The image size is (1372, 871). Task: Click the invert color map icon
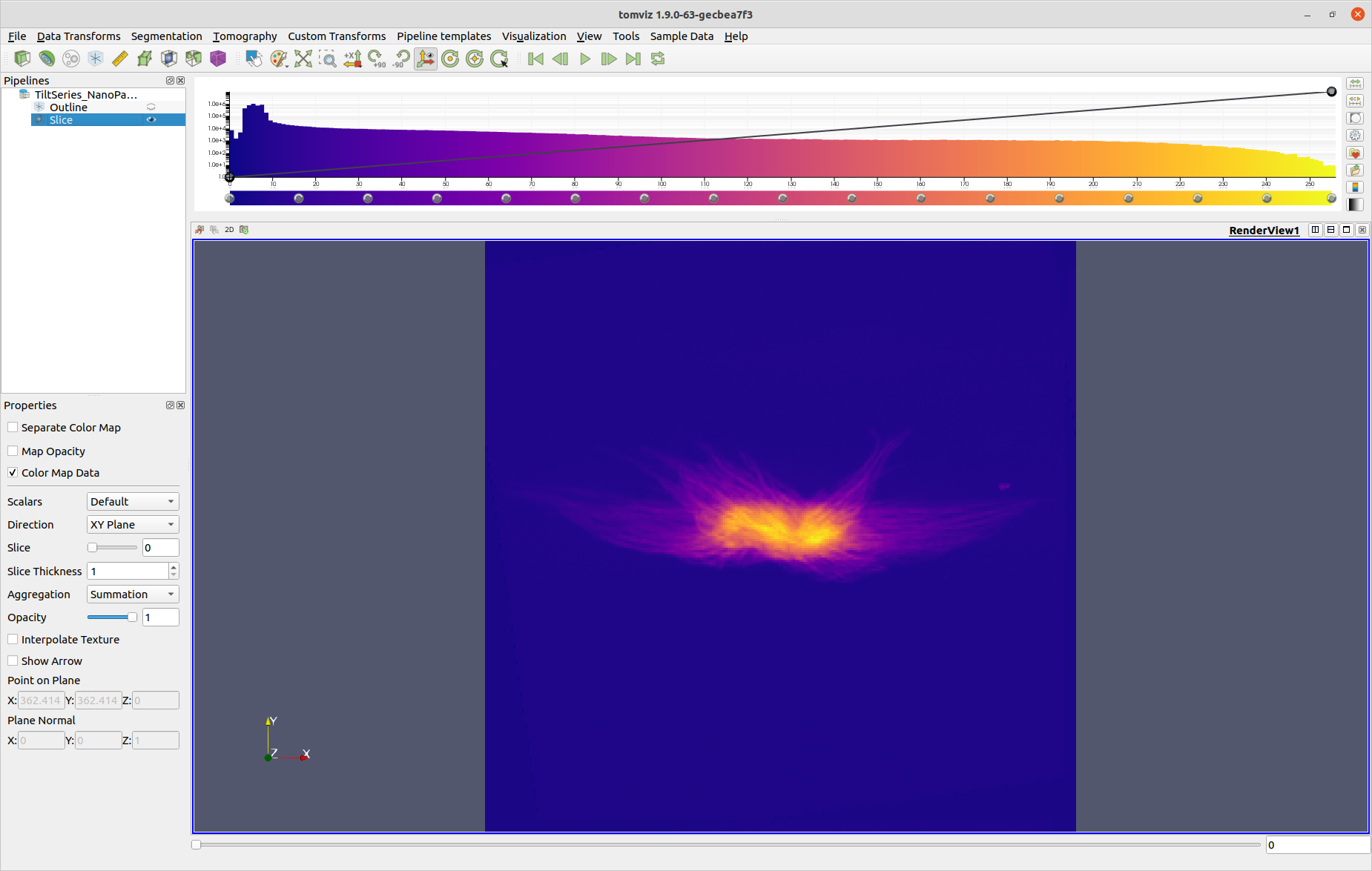(1355, 118)
